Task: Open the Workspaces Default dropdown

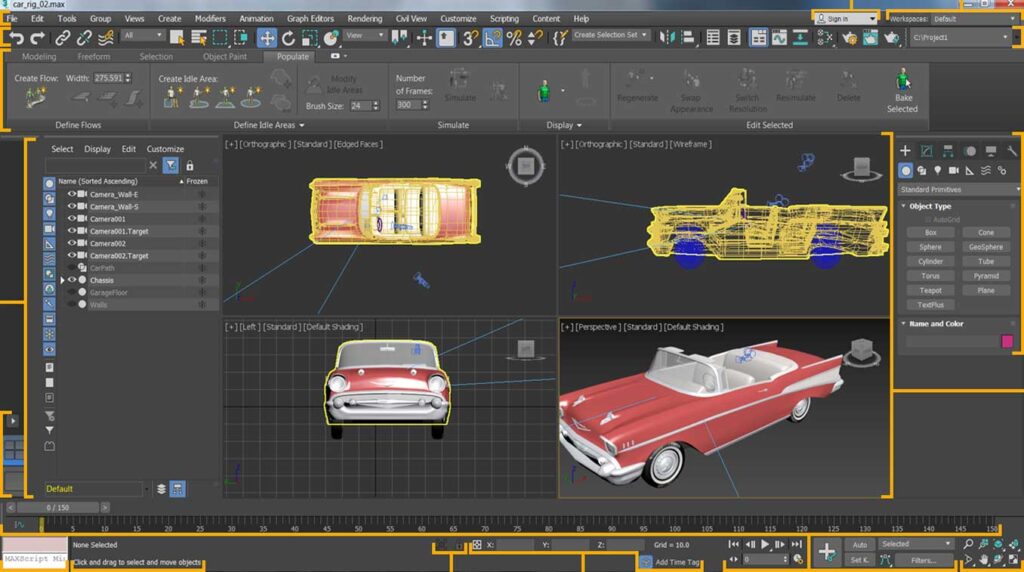Action: [970, 18]
